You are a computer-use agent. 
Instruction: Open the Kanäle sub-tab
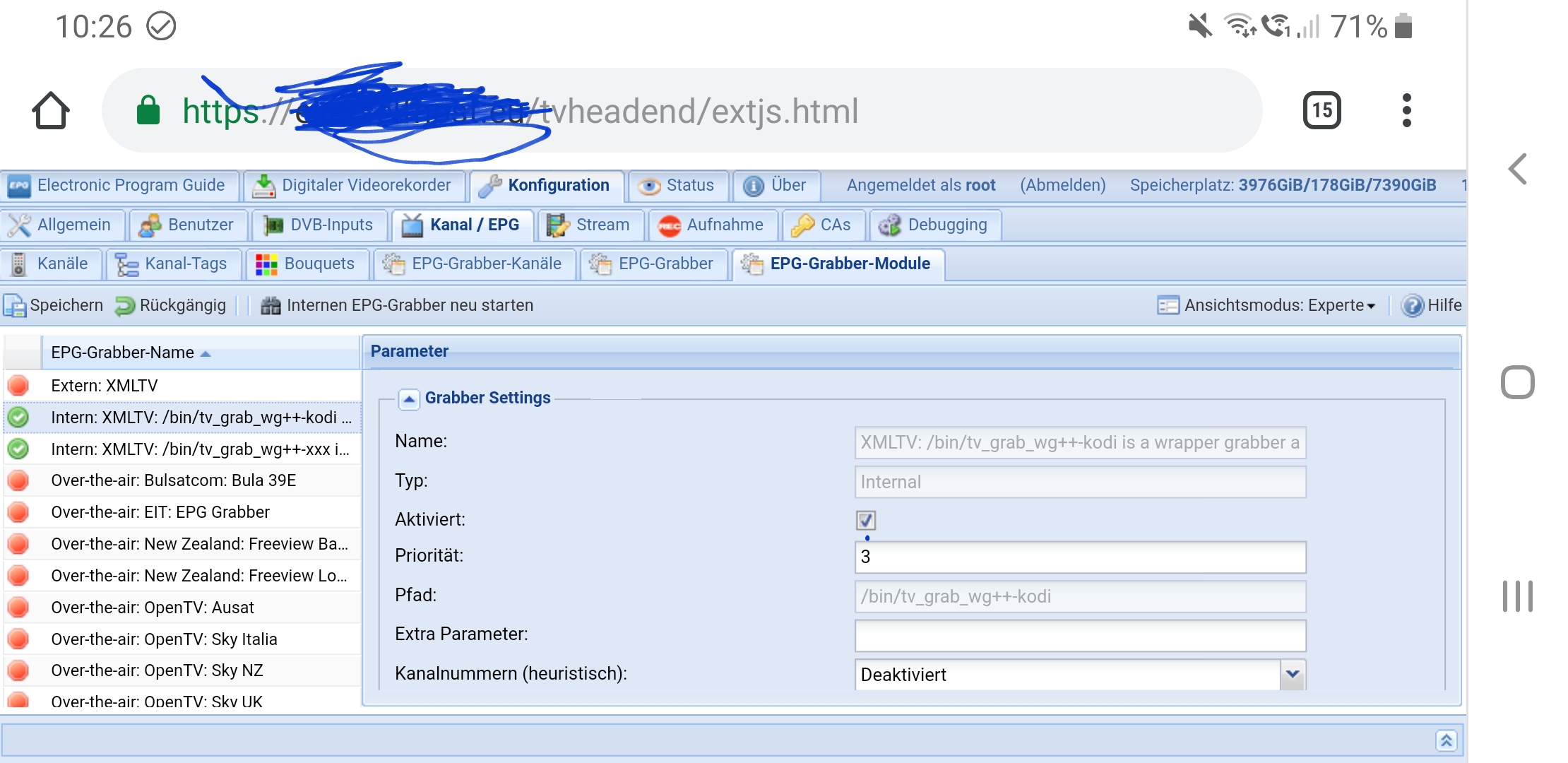coord(51,264)
